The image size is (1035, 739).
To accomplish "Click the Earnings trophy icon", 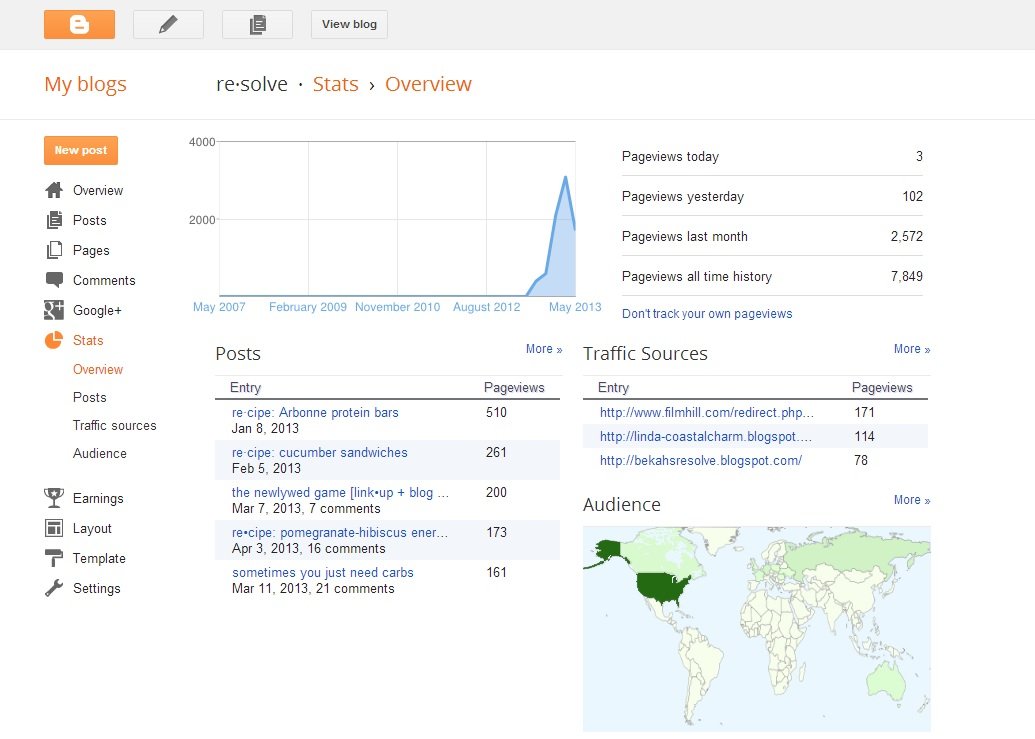I will (54, 498).
